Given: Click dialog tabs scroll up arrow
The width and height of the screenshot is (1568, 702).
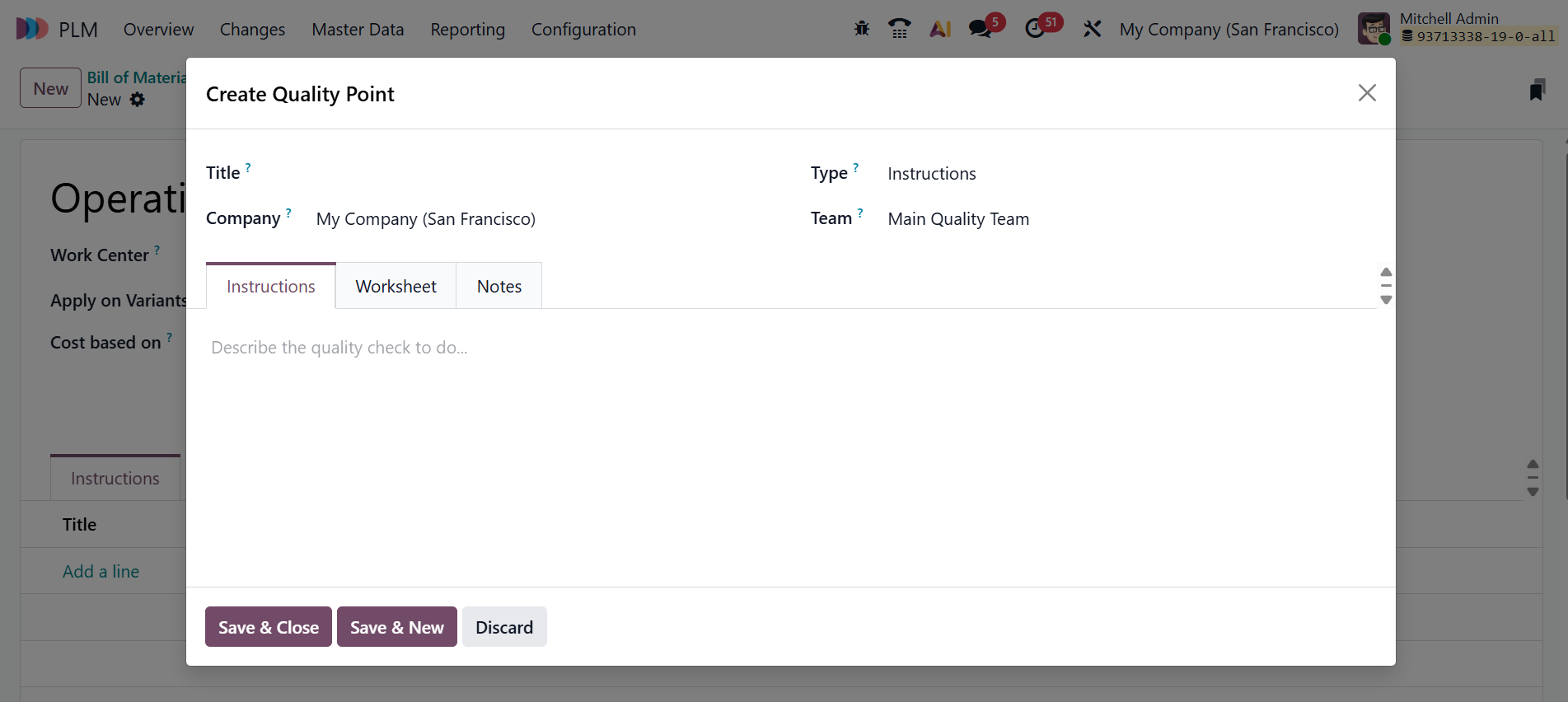Looking at the screenshot, I should pyautogui.click(x=1387, y=272).
